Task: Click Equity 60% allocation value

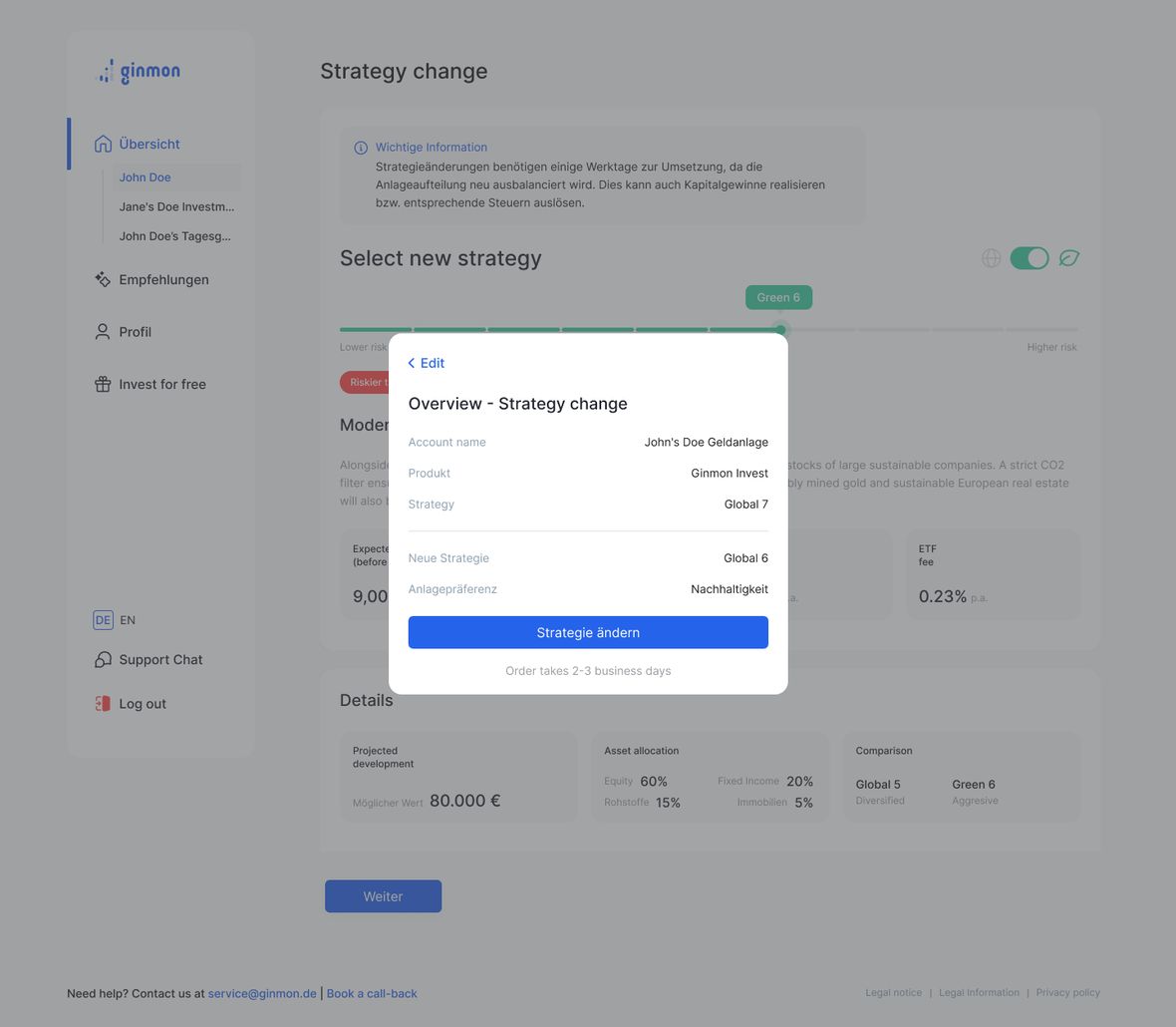Action: [x=653, y=782]
